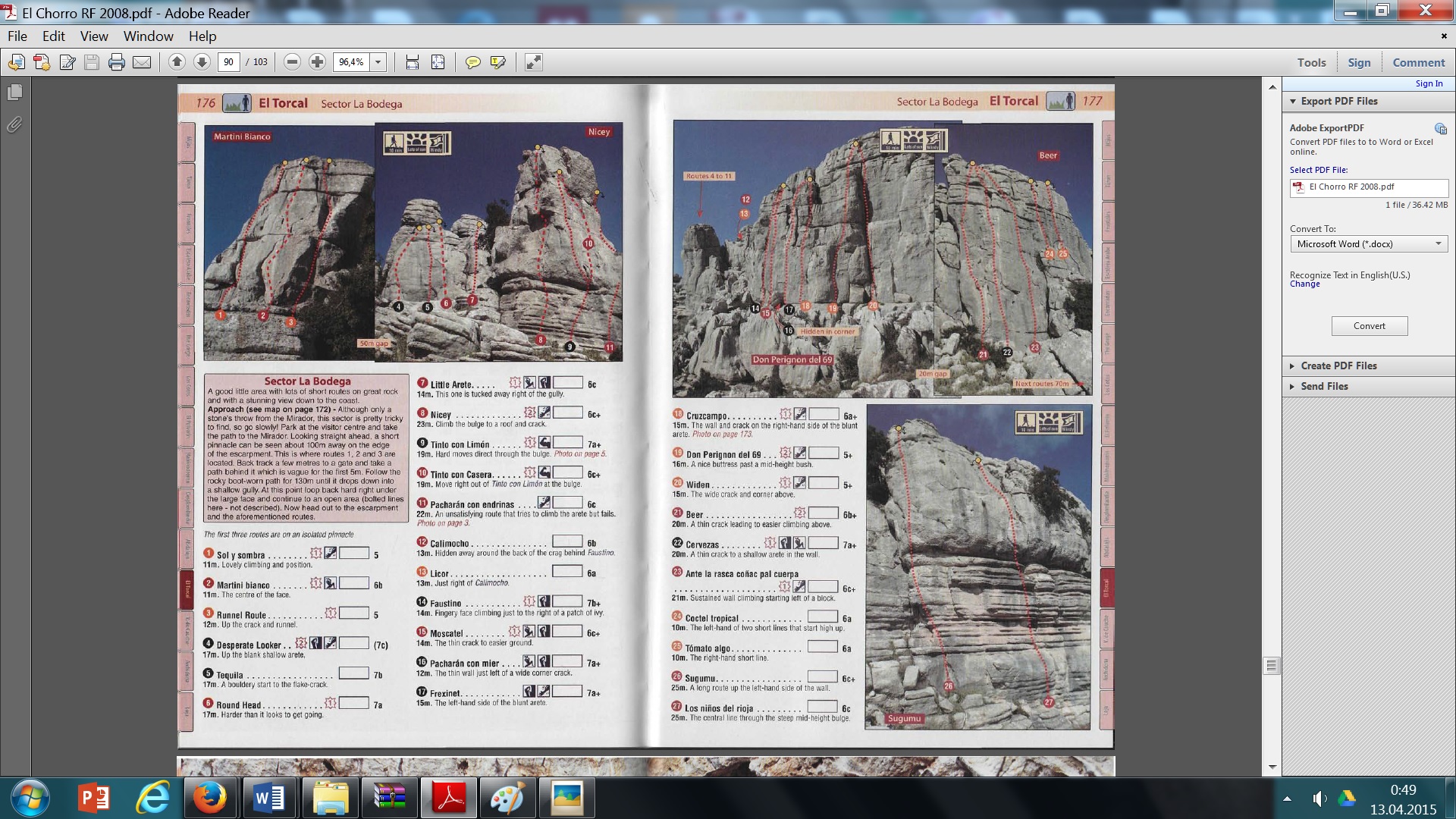This screenshot has height=819, width=1456.
Task: Open the File menu
Action: tap(17, 36)
